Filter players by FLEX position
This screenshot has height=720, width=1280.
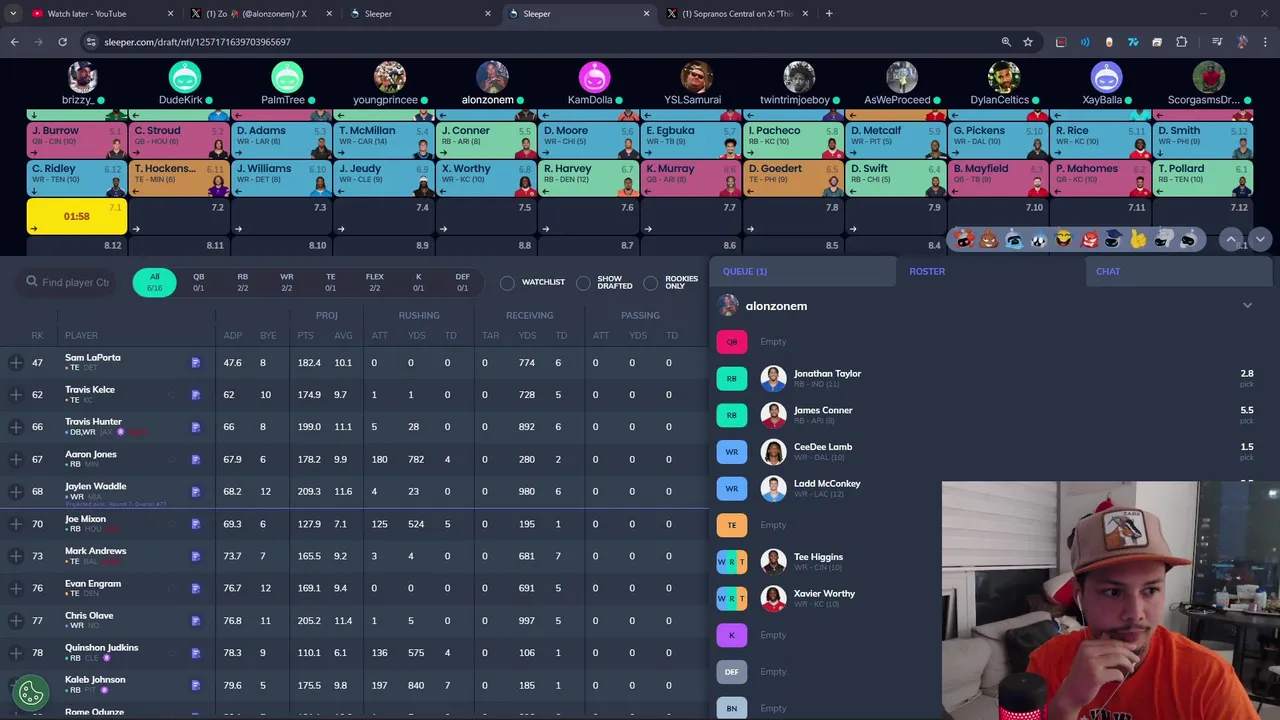[374, 283]
